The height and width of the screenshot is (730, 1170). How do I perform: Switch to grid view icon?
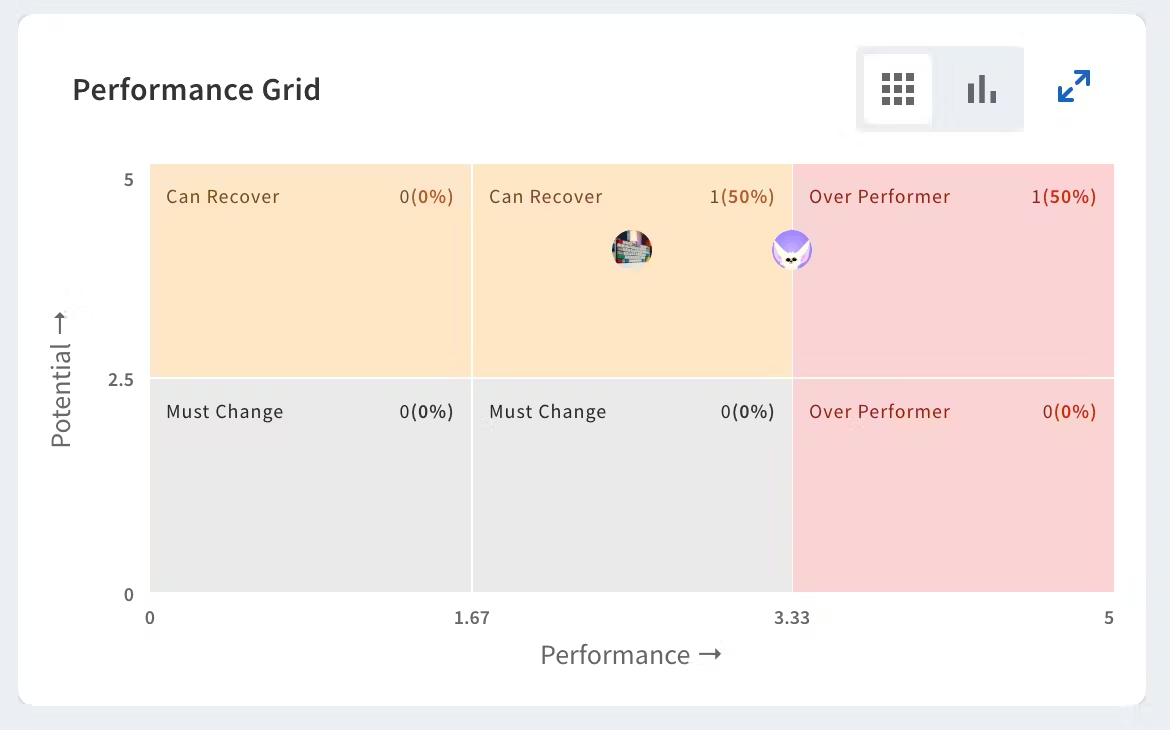tap(898, 89)
